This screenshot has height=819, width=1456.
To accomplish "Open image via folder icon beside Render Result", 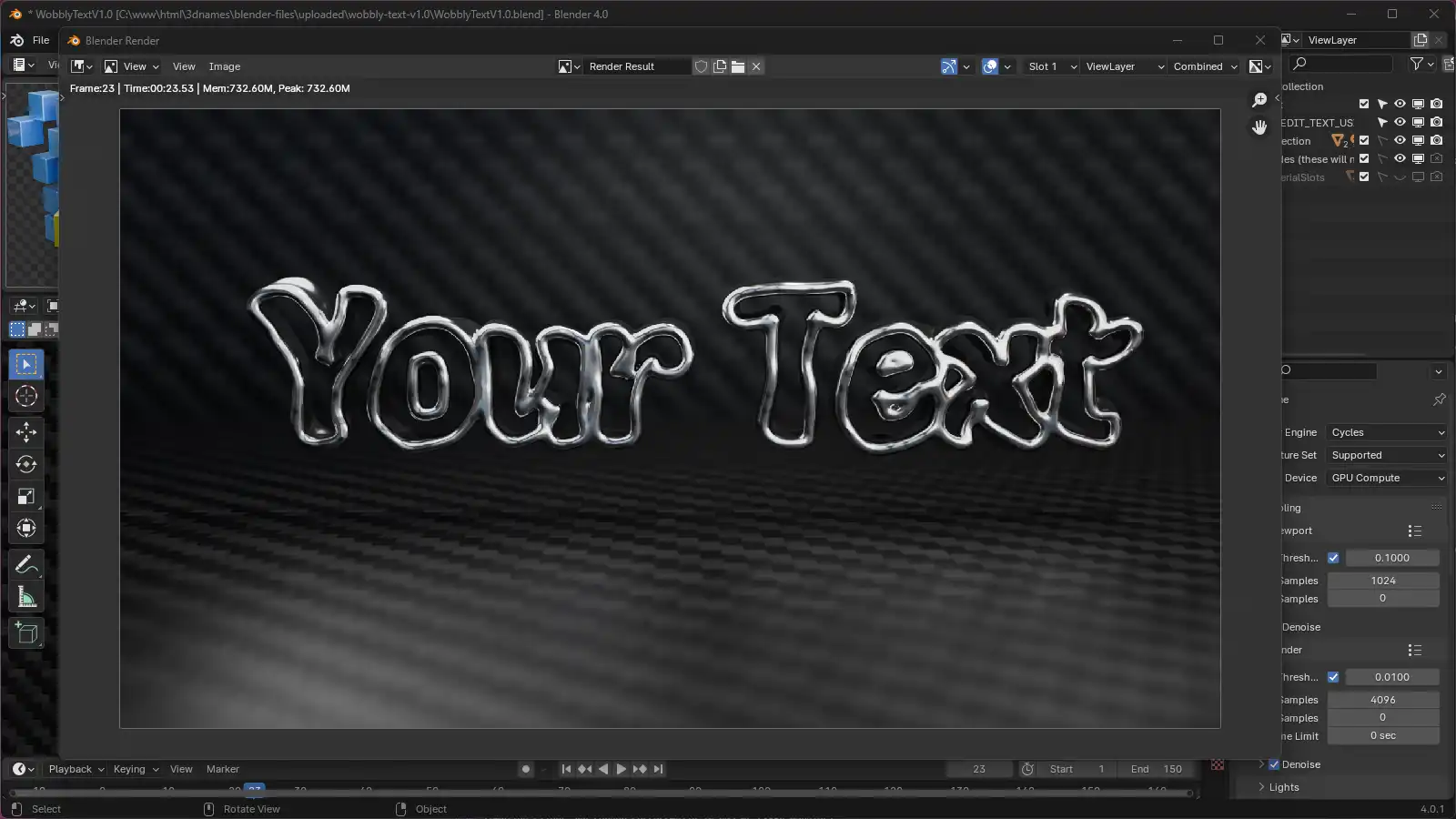I will (x=738, y=66).
